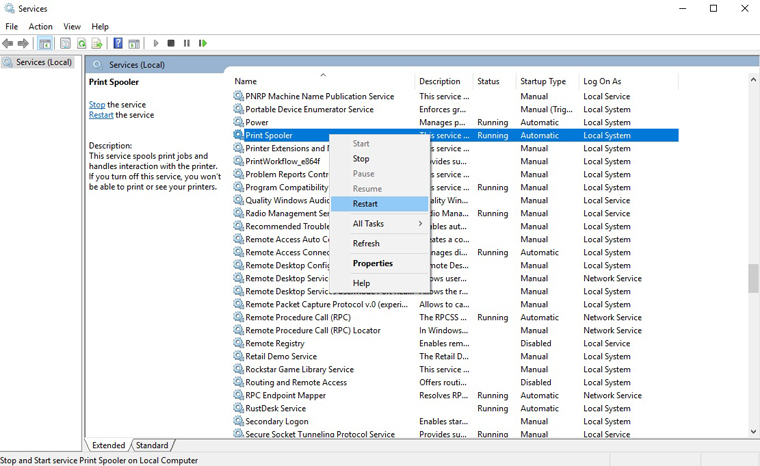Click the Export List toolbar icon

(97, 44)
